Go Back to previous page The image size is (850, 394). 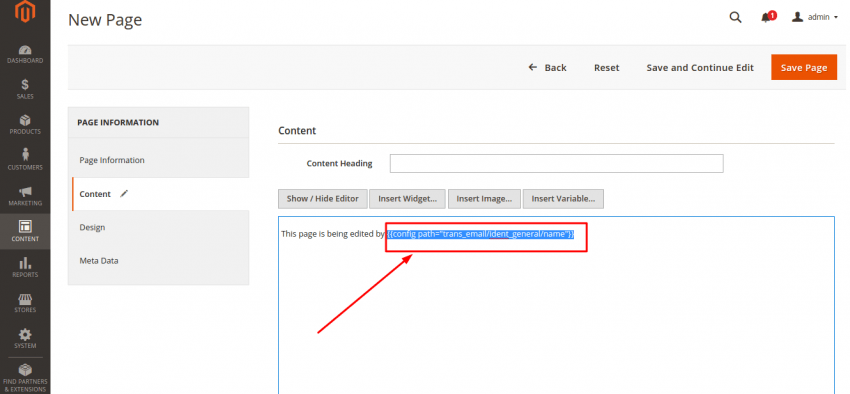pyautogui.click(x=548, y=68)
